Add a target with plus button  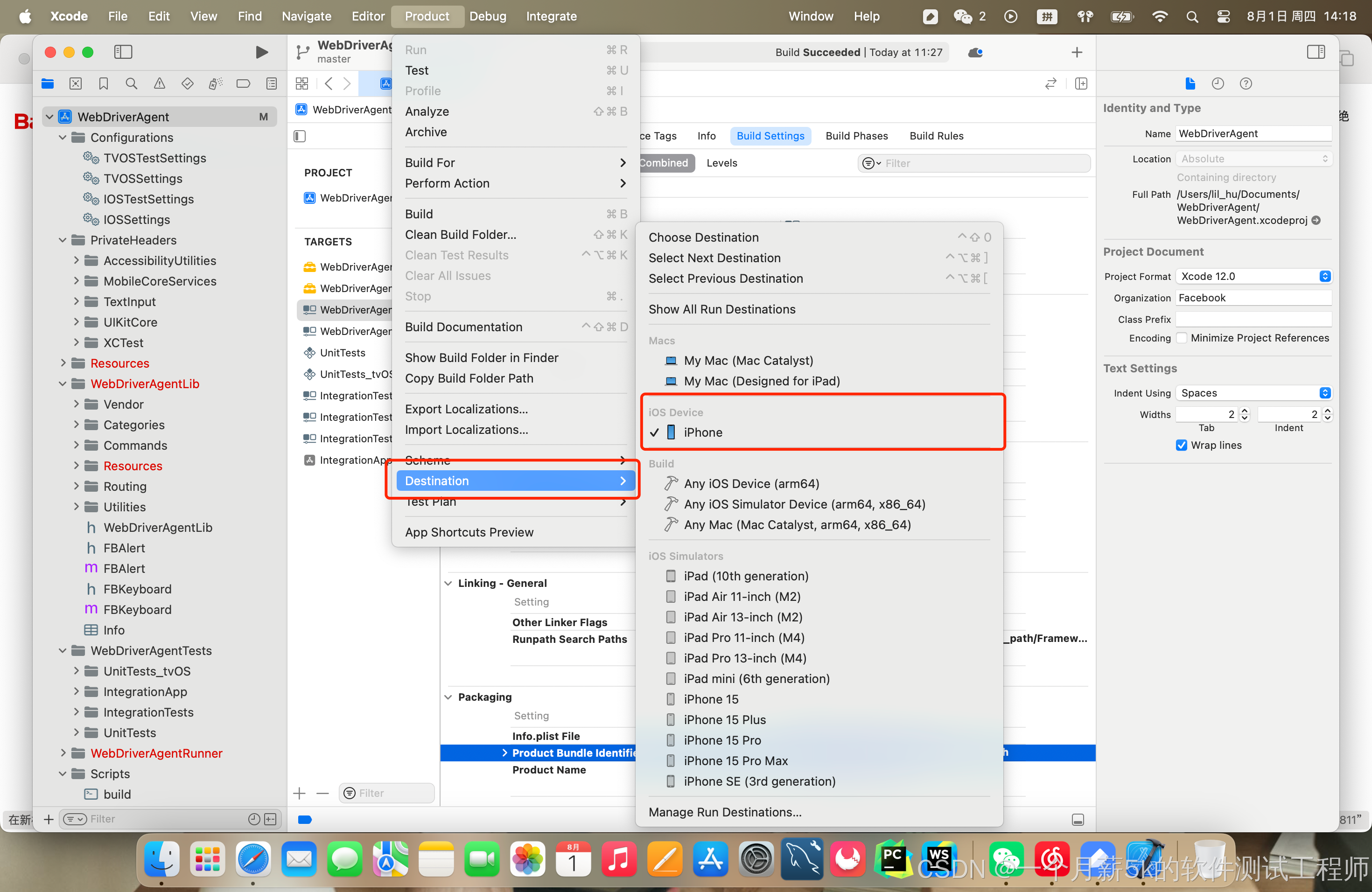pyautogui.click(x=299, y=794)
